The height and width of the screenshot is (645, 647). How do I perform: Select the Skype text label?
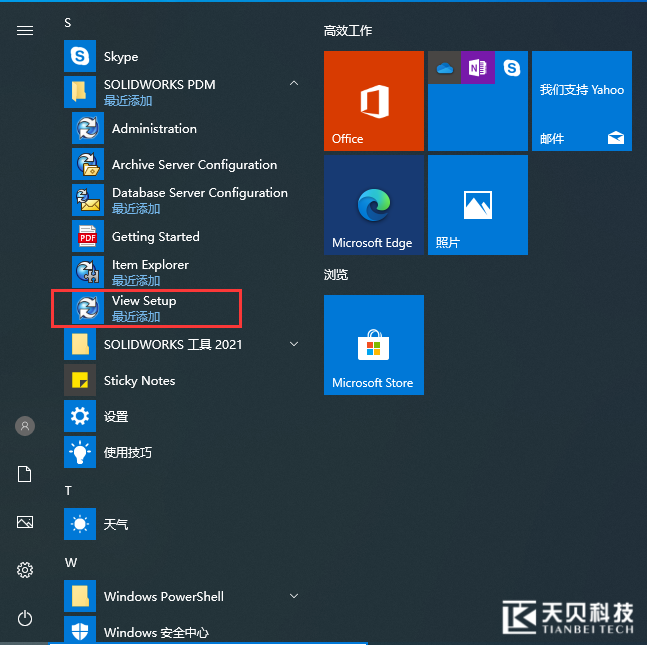click(x=121, y=57)
